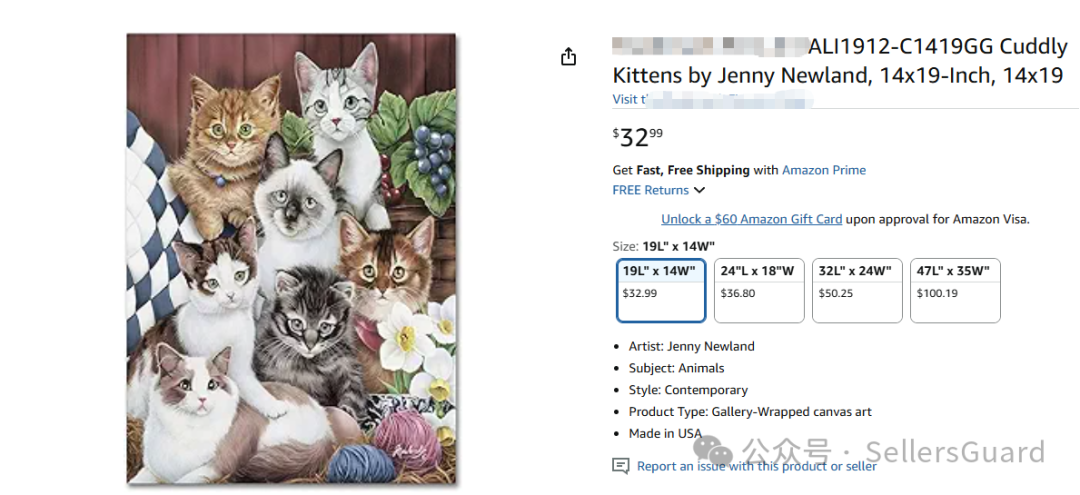Image resolution: width=1080 pixels, height=495 pixels.
Task: Visit the brand store link under title
Action: 710,100
